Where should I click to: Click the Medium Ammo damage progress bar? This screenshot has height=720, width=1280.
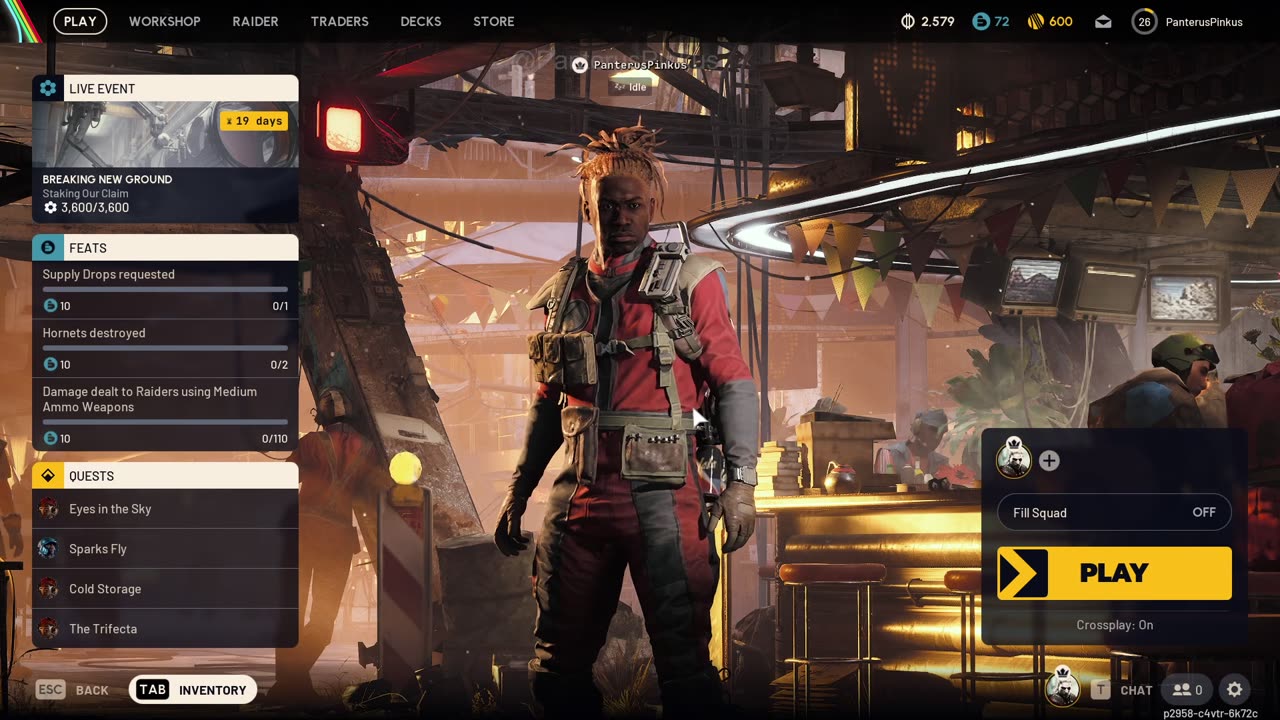(165, 422)
